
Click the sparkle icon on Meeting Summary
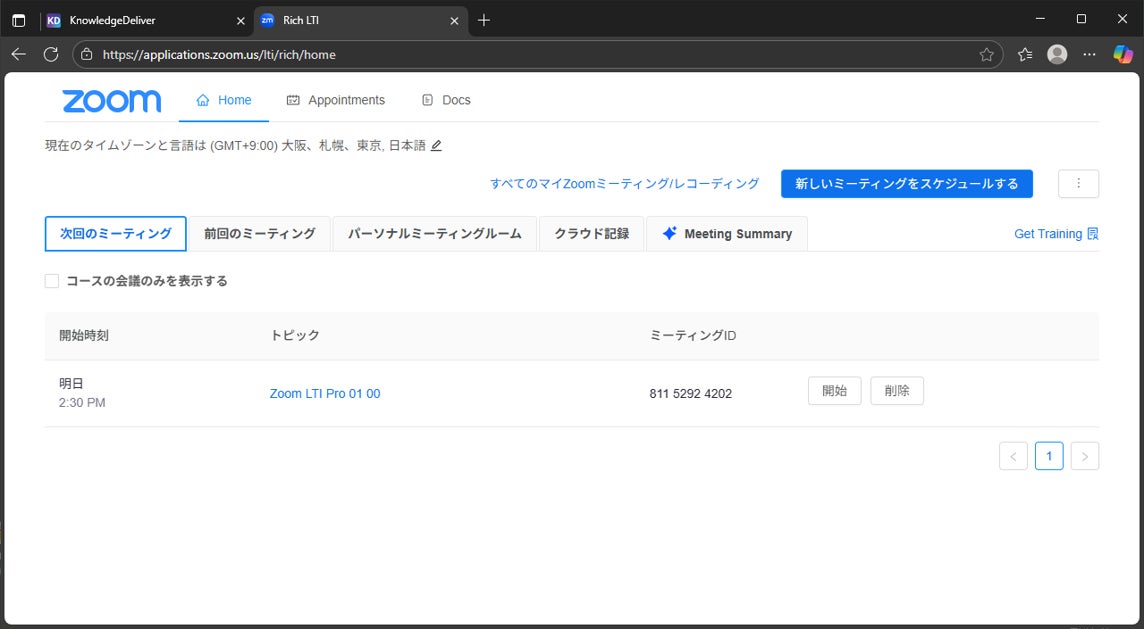pos(670,234)
